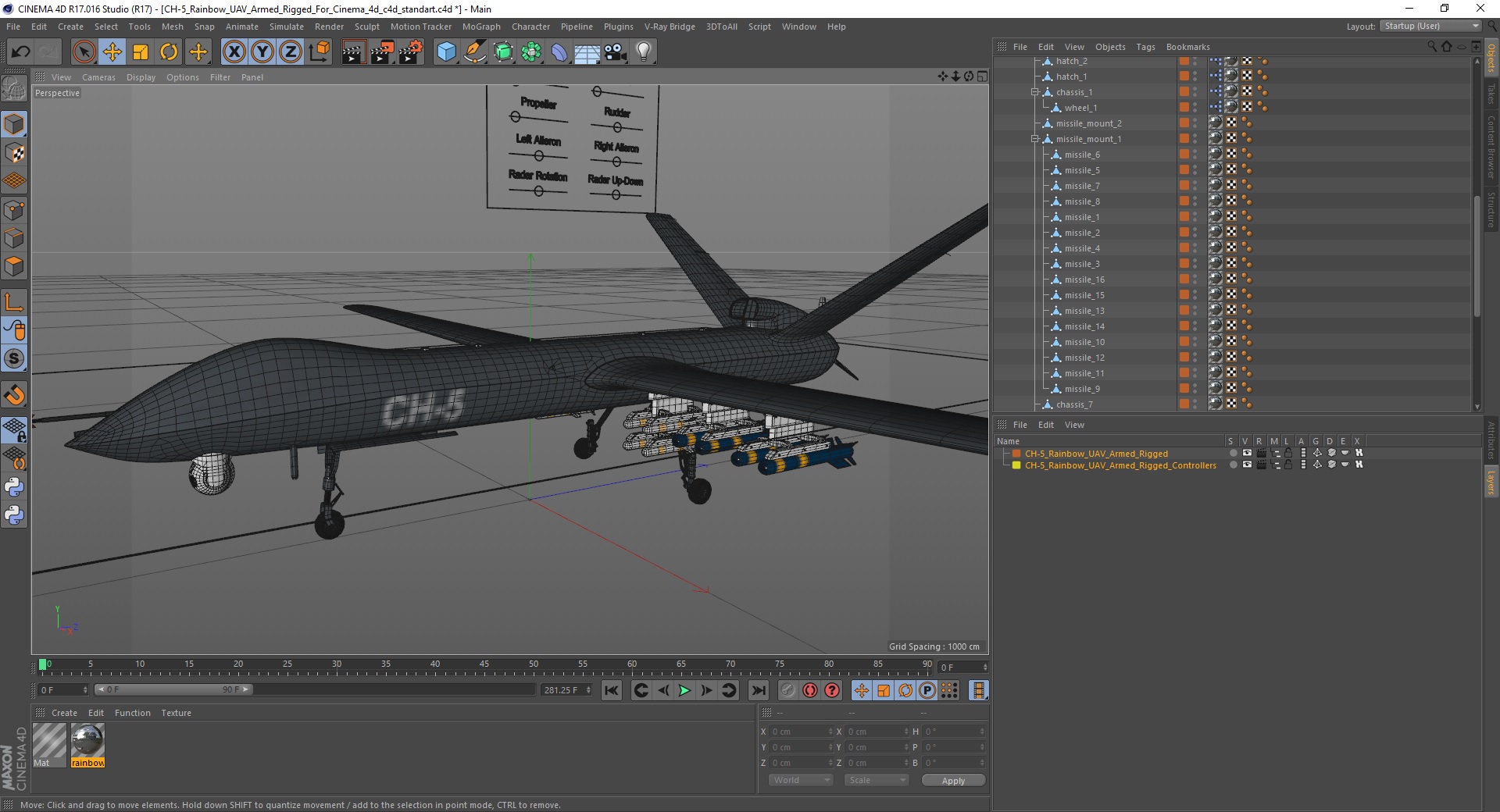The height and width of the screenshot is (812, 1500).
Task: Toggle Y axis lock
Action: [262, 52]
